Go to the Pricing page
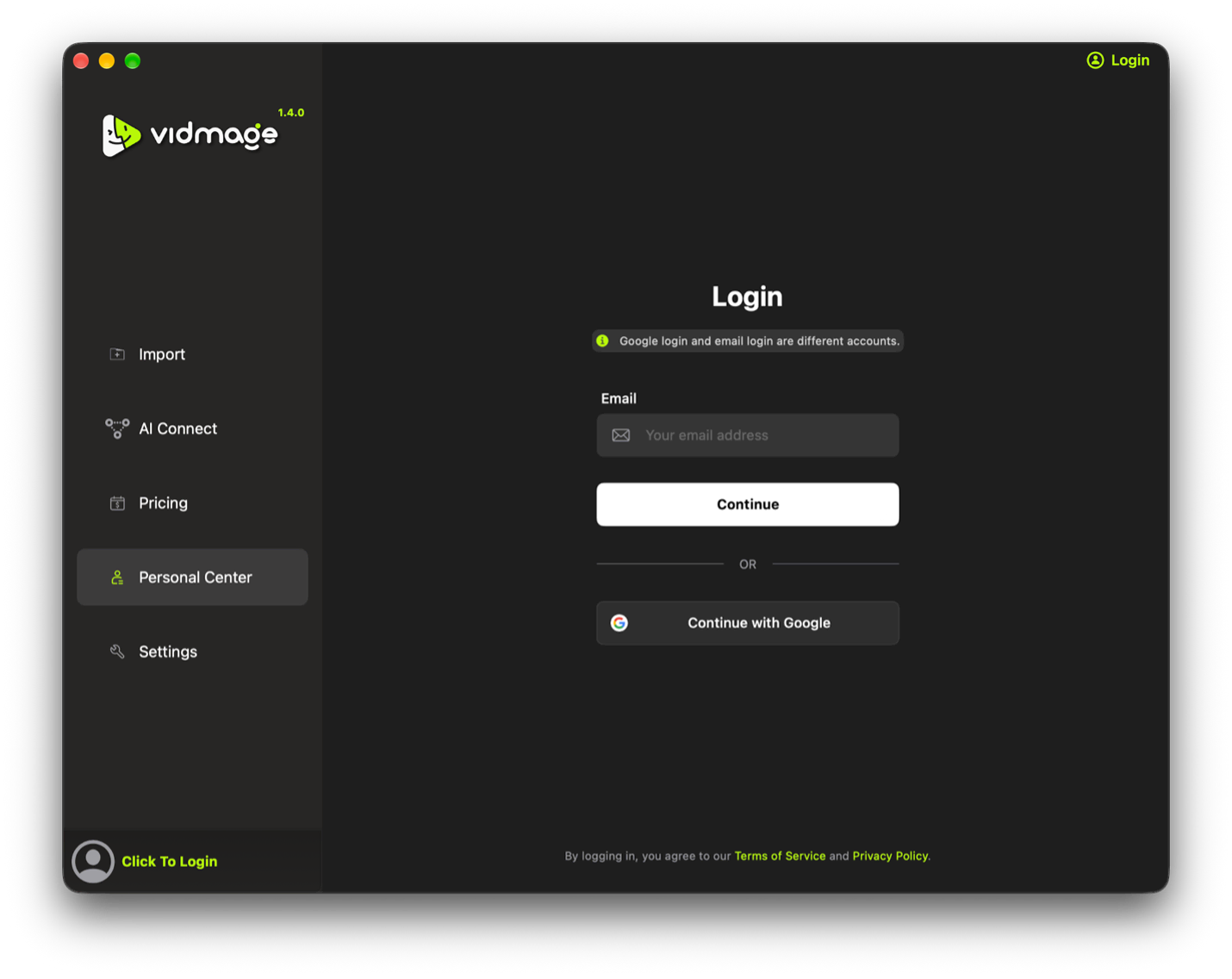Viewport: 1232px width, 979px height. click(192, 503)
